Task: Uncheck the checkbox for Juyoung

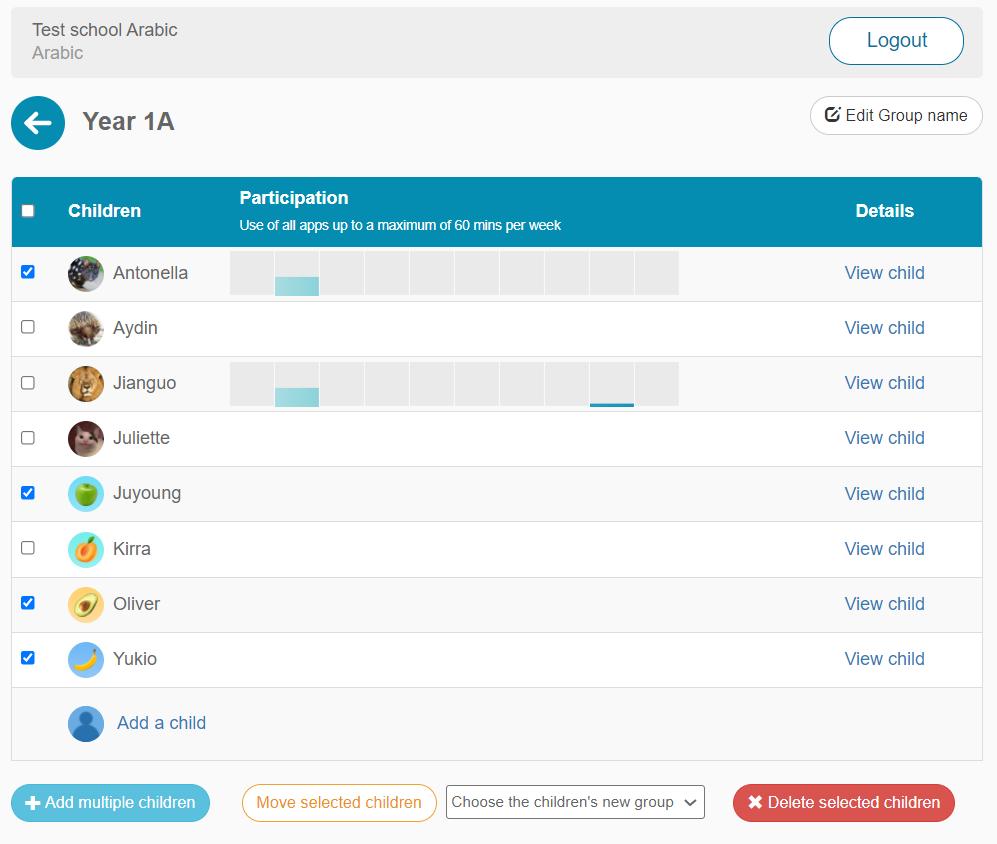Action: [28, 493]
